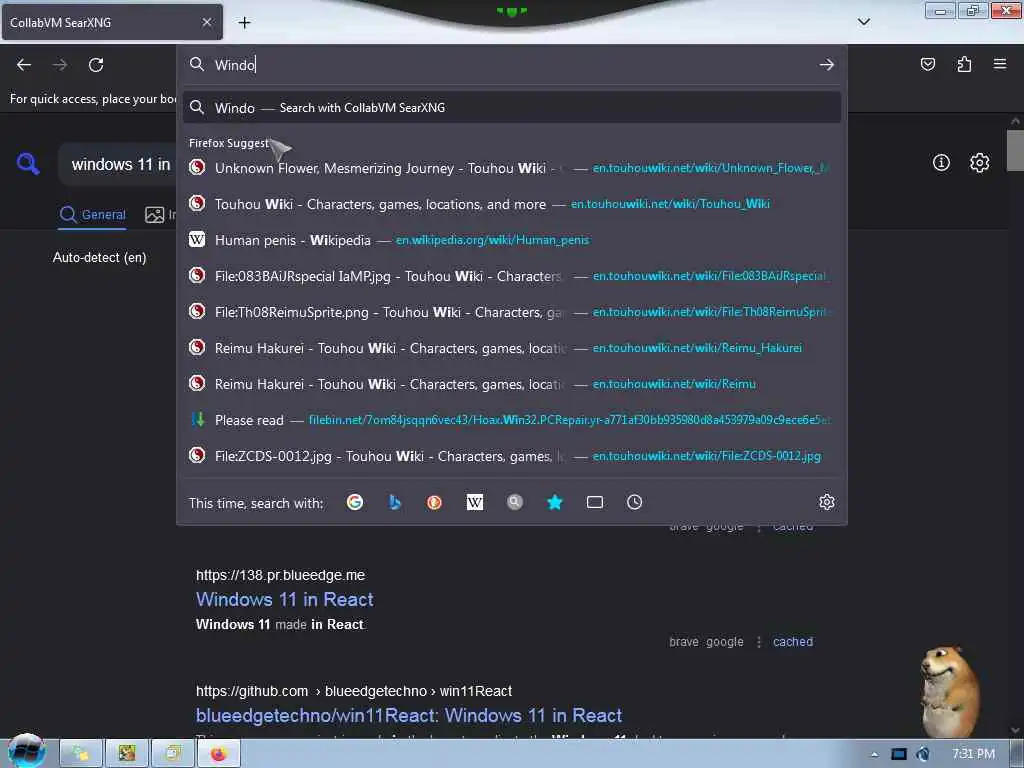Open the Pocket save icon
This screenshot has height=768, width=1024.
tap(927, 64)
